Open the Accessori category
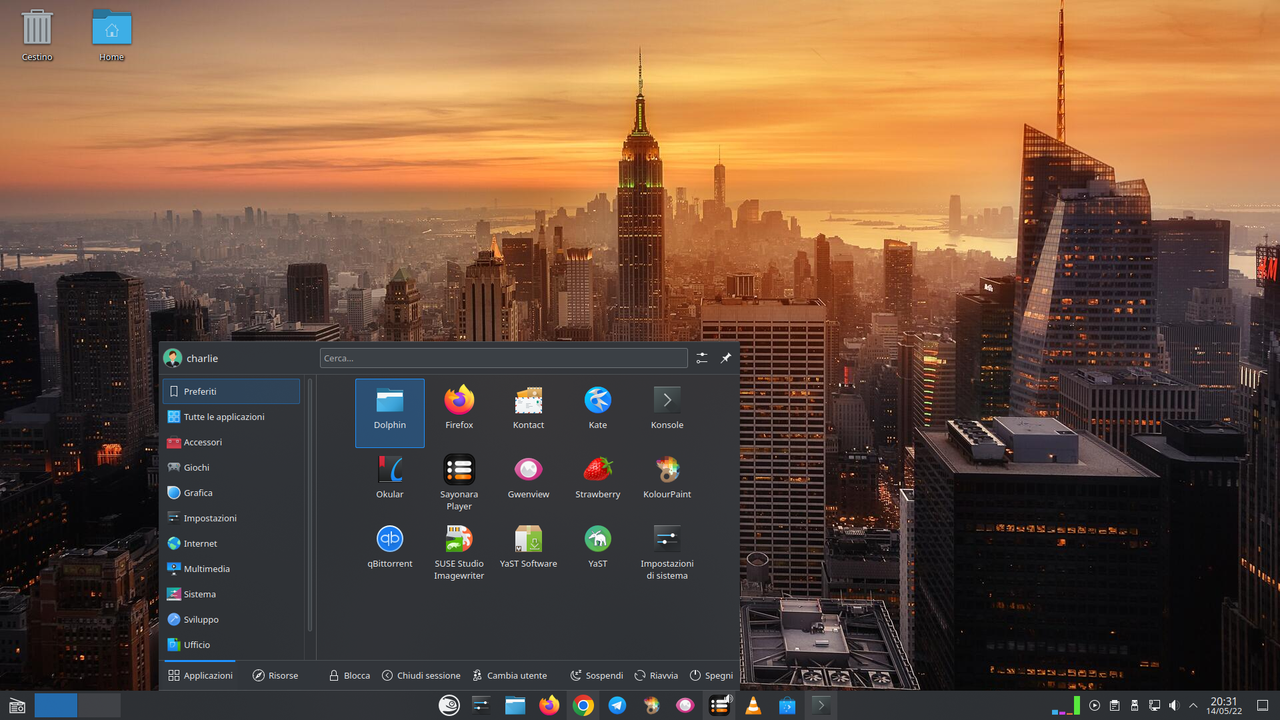Screen dimensions: 1280x720 (231, 442)
